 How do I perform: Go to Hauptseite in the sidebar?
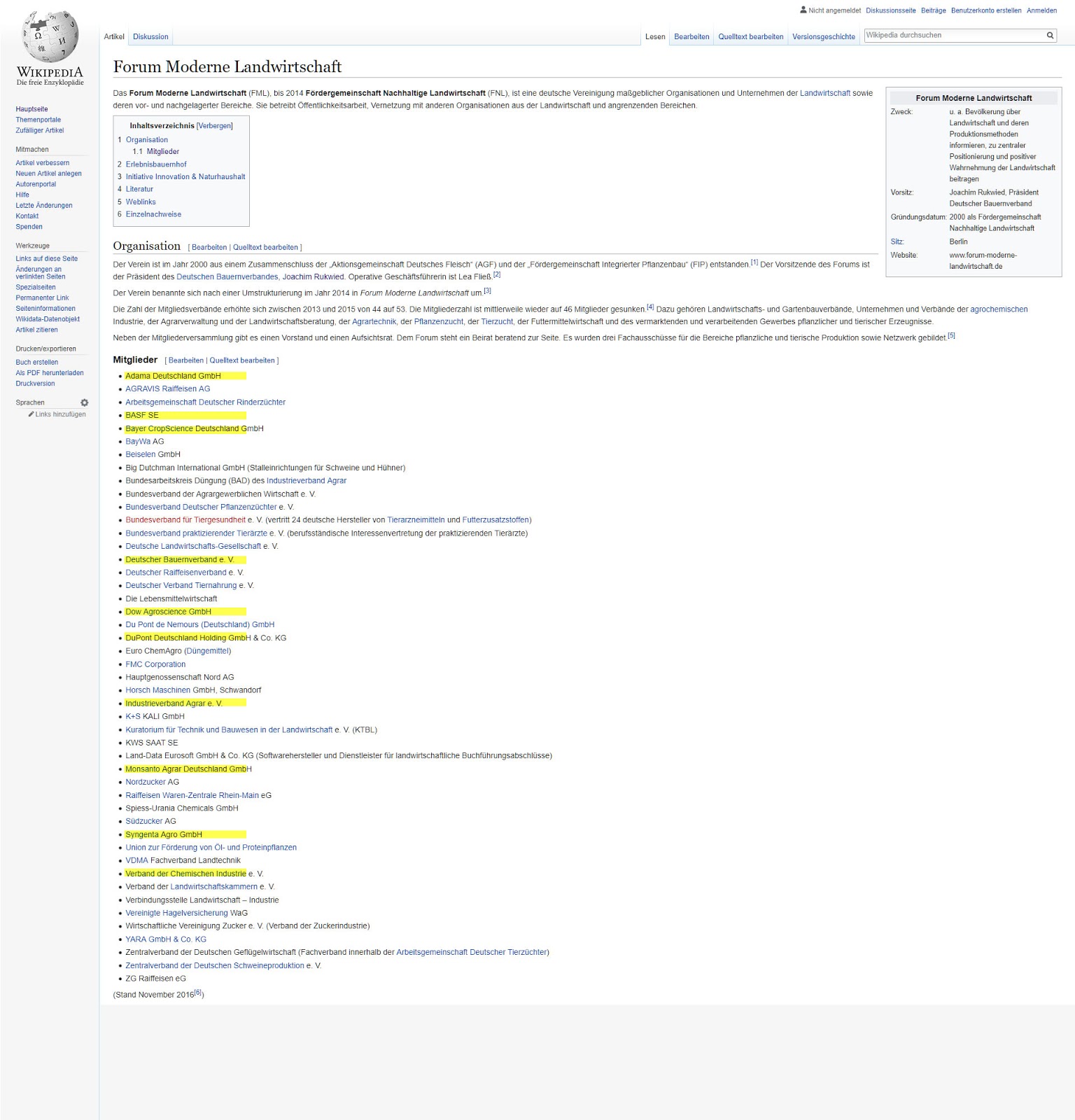pos(31,109)
